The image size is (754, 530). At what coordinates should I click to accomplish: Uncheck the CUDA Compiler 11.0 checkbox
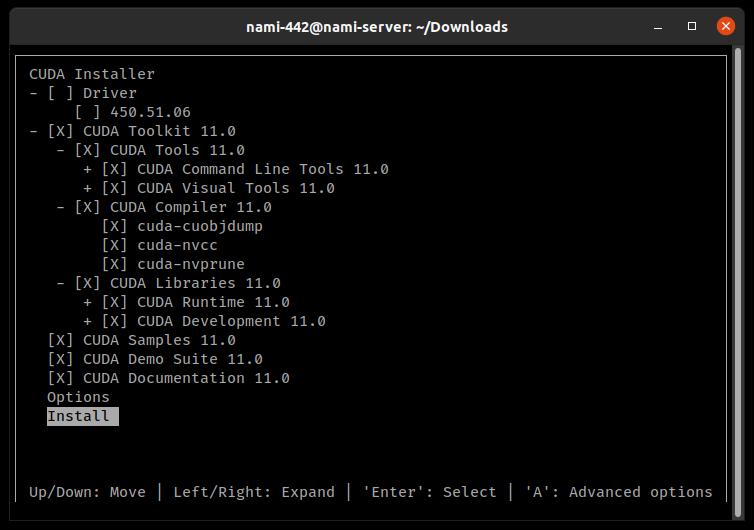pos(88,207)
